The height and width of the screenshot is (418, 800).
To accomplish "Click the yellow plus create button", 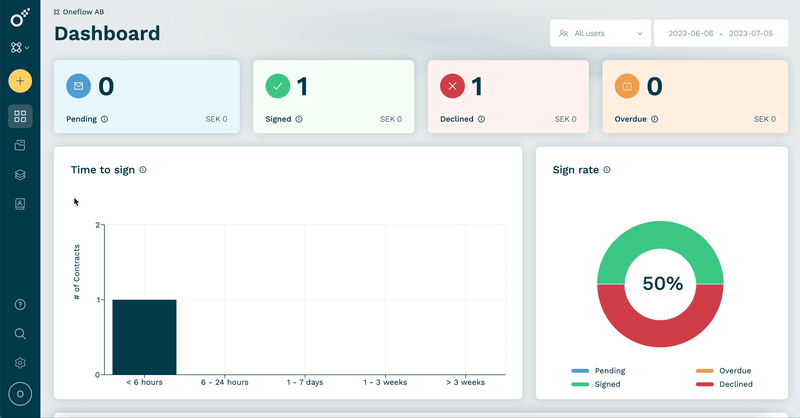I will [x=20, y=81].
